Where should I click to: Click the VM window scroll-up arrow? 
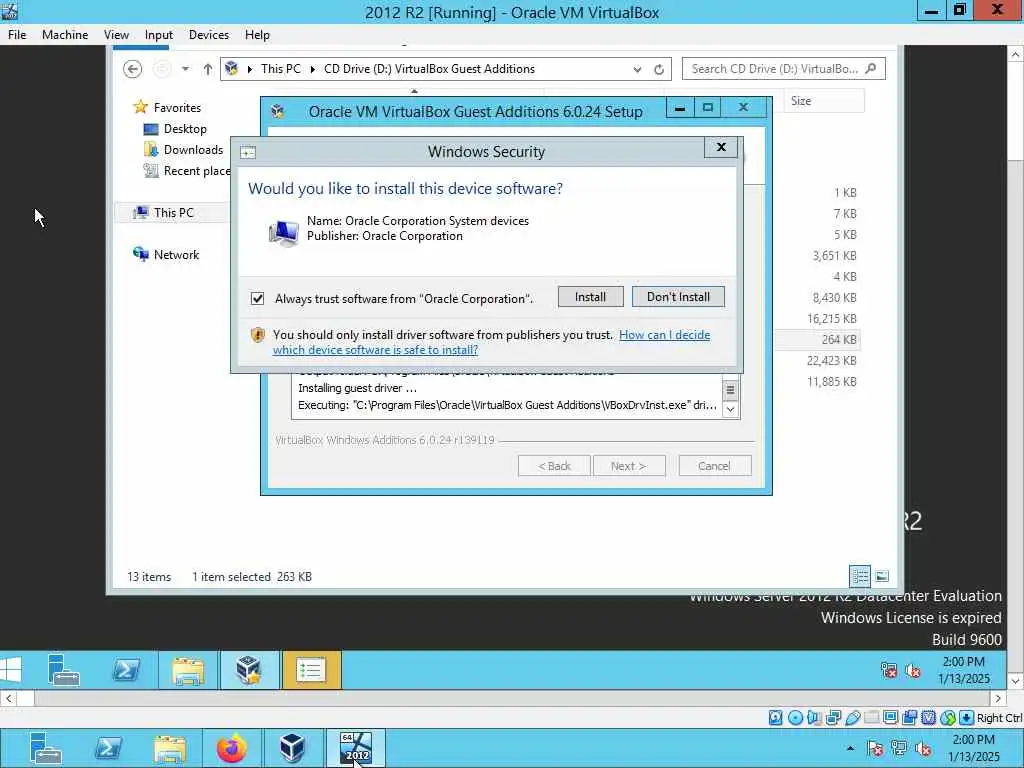click(1016, 56)
